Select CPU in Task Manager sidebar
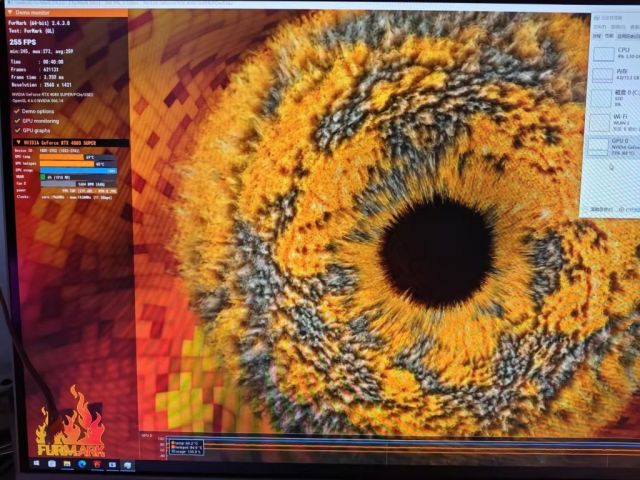The height and width of the screenshot is (480, 640). 616,53
